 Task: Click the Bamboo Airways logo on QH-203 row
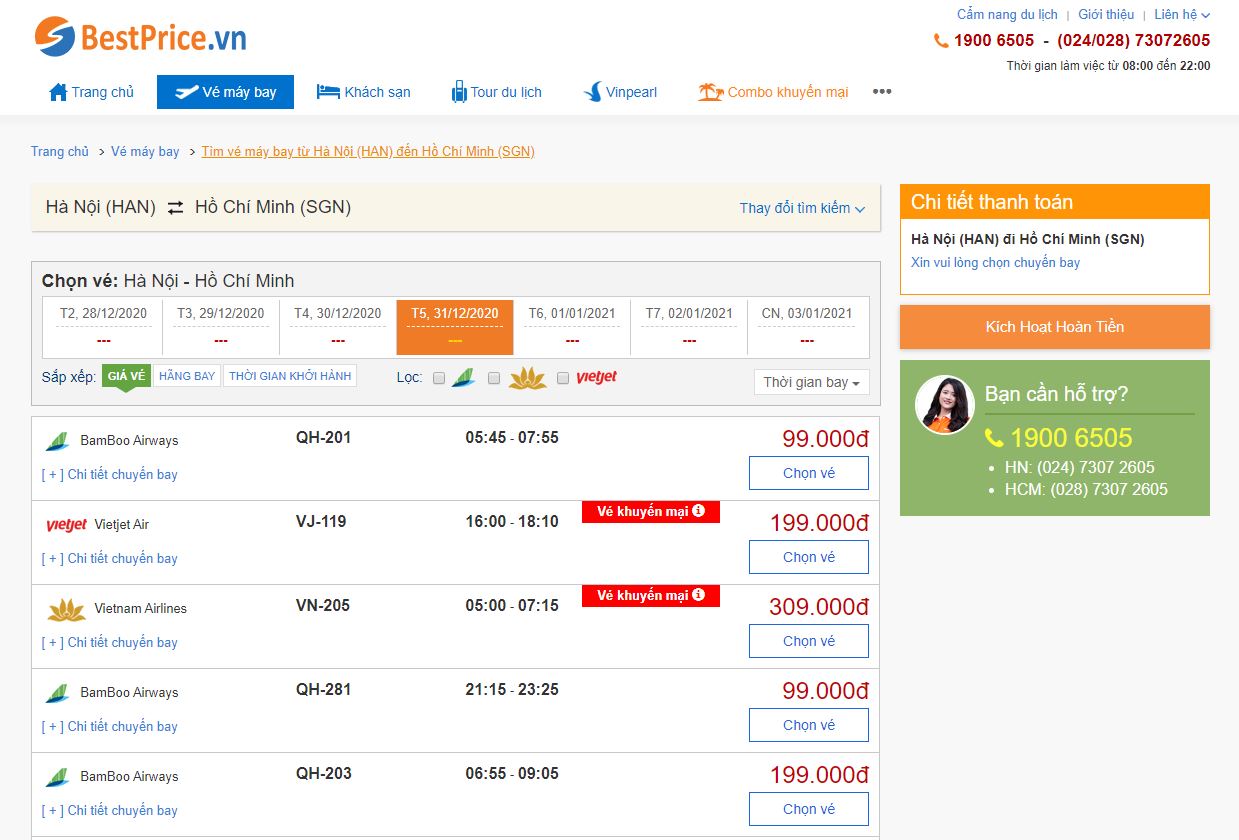[56, 776]
